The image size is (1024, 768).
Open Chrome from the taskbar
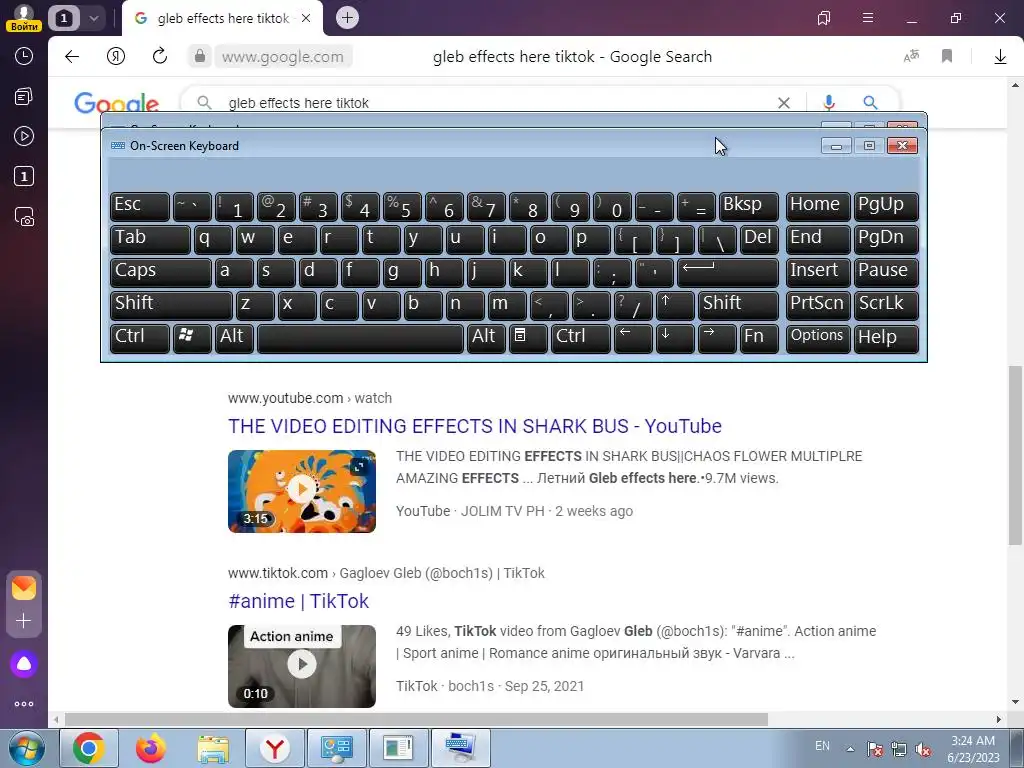tap(88, 748)
